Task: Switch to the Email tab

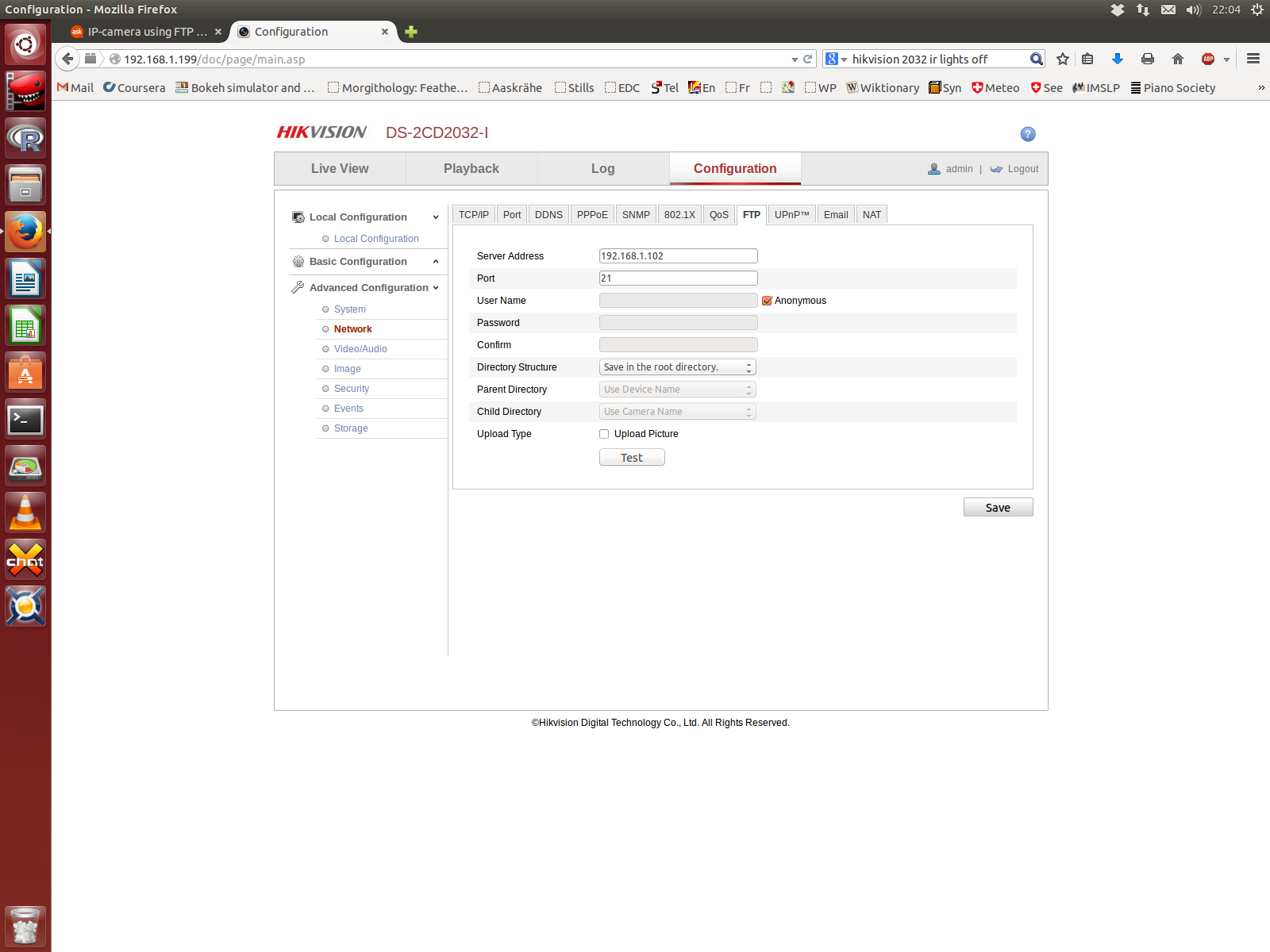Action: pos(835,215)
